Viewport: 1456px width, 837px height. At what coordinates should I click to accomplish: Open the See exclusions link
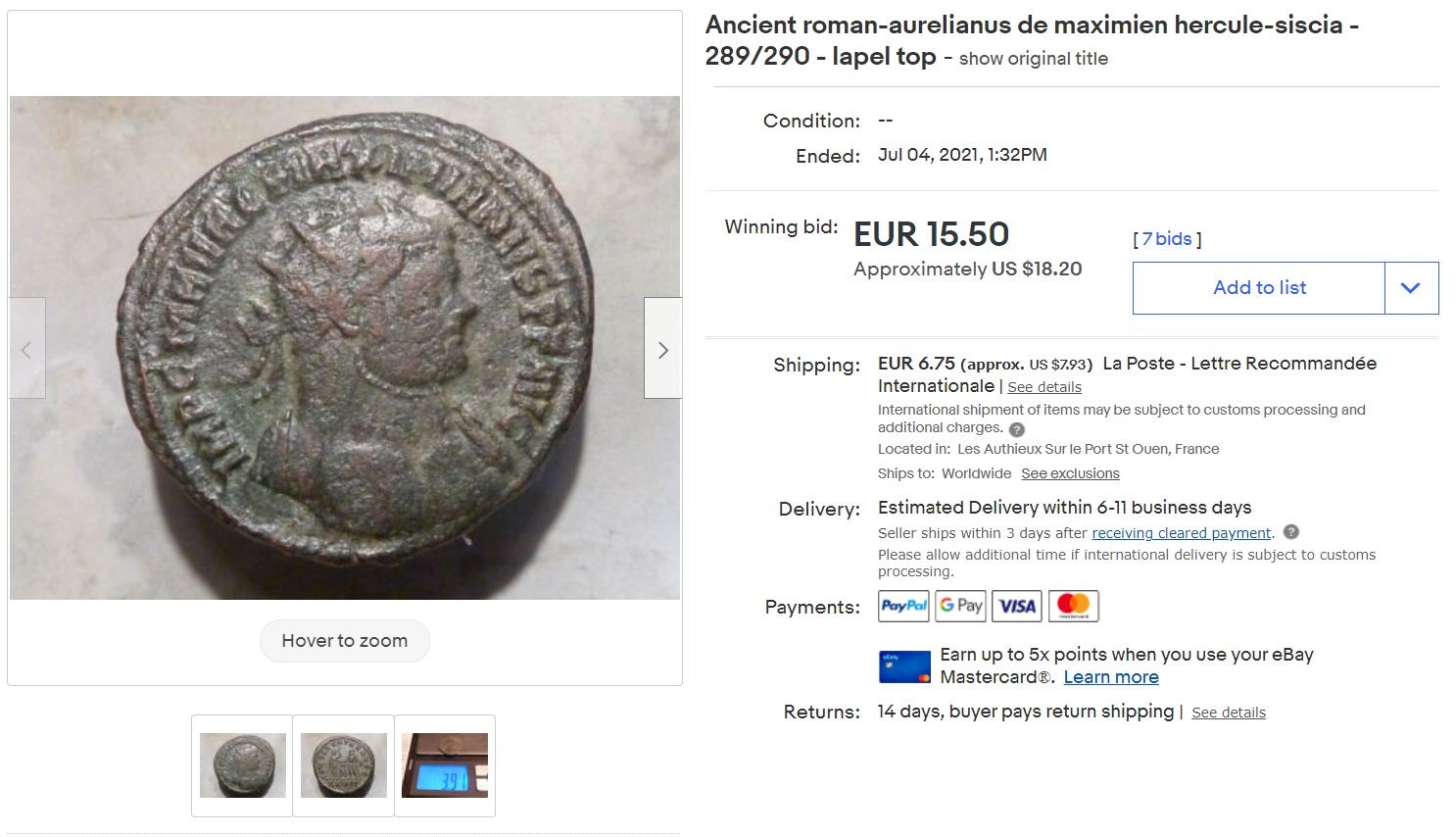coord(1070,473)
